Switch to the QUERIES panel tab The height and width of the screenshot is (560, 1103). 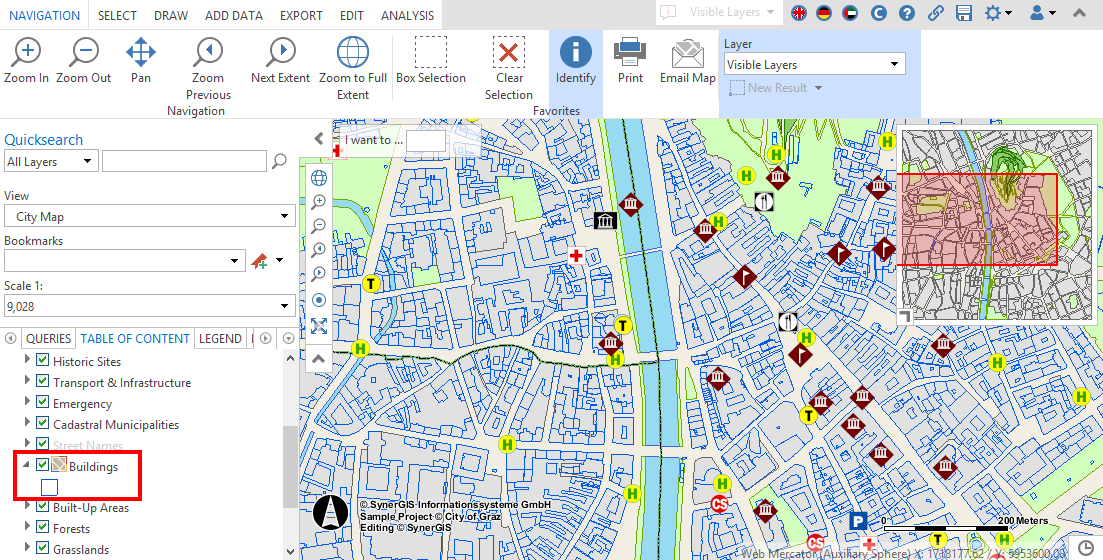(49, 338)
